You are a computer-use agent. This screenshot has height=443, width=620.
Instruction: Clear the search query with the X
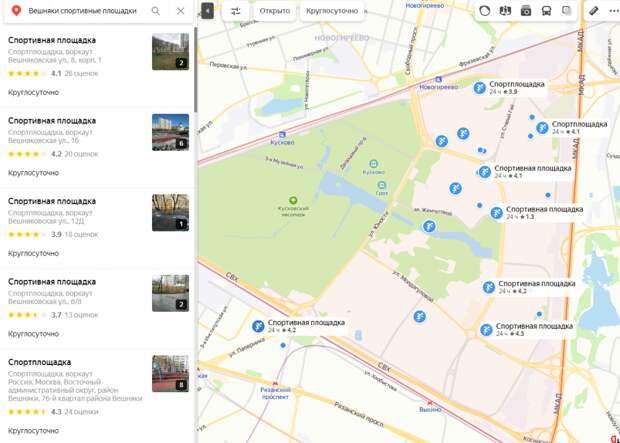coord(181,11)
